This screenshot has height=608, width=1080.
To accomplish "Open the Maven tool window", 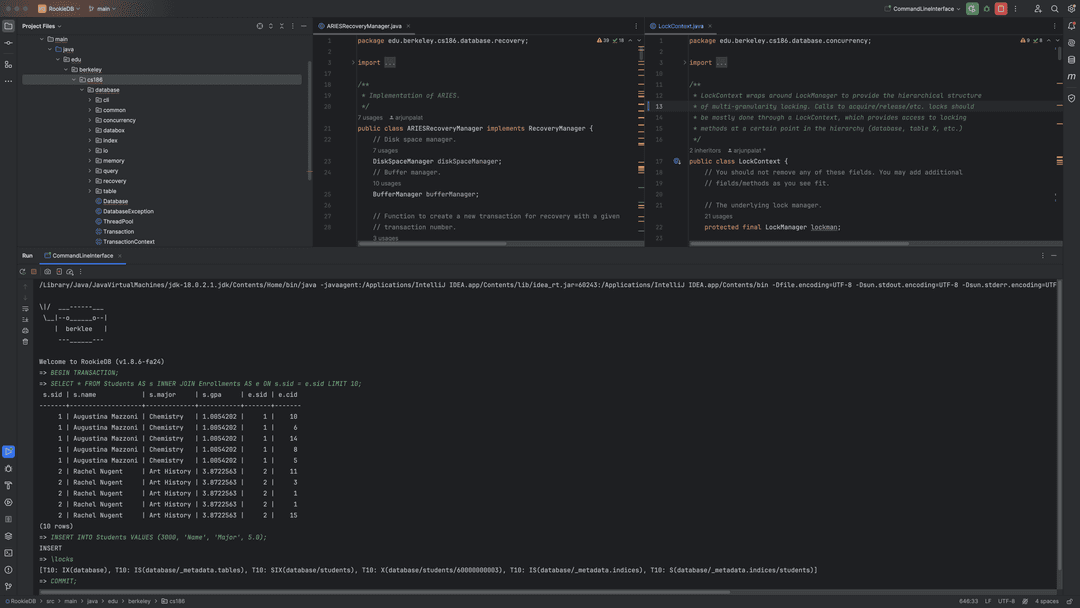I will (x=1071, y=77).
